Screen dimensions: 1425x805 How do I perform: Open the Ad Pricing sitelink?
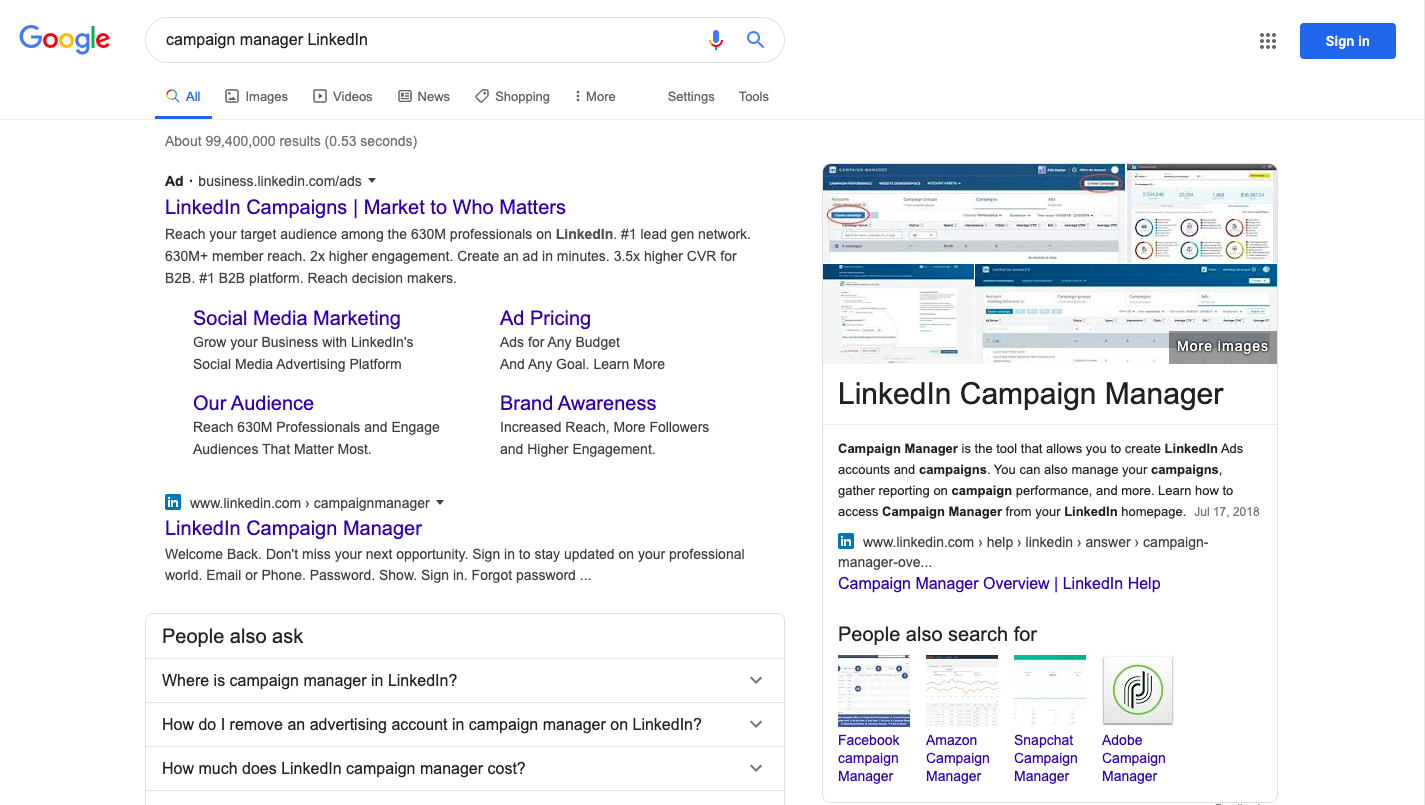tap(545, 318)
